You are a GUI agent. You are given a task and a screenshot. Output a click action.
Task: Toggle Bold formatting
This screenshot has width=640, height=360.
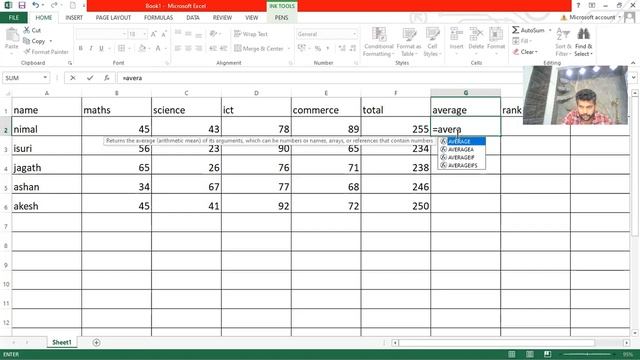pos(80,49)
